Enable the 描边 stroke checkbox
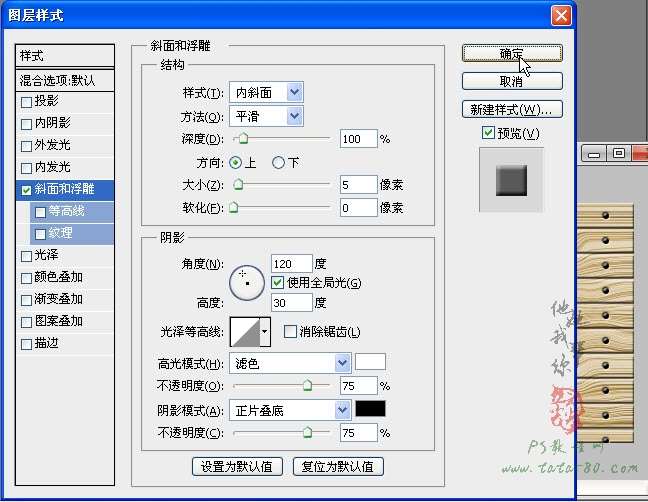The height and width of the screenshot is (502, 648). pos(26,344)
